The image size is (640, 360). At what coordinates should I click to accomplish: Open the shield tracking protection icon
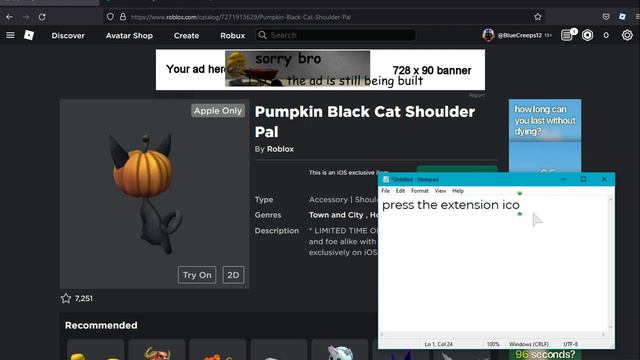[x=110, y=17]
